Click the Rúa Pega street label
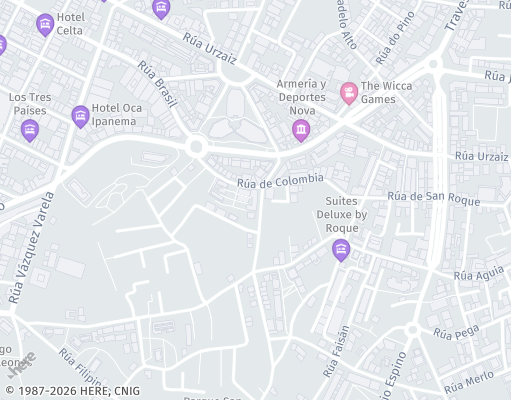 (x=456, y=332)
